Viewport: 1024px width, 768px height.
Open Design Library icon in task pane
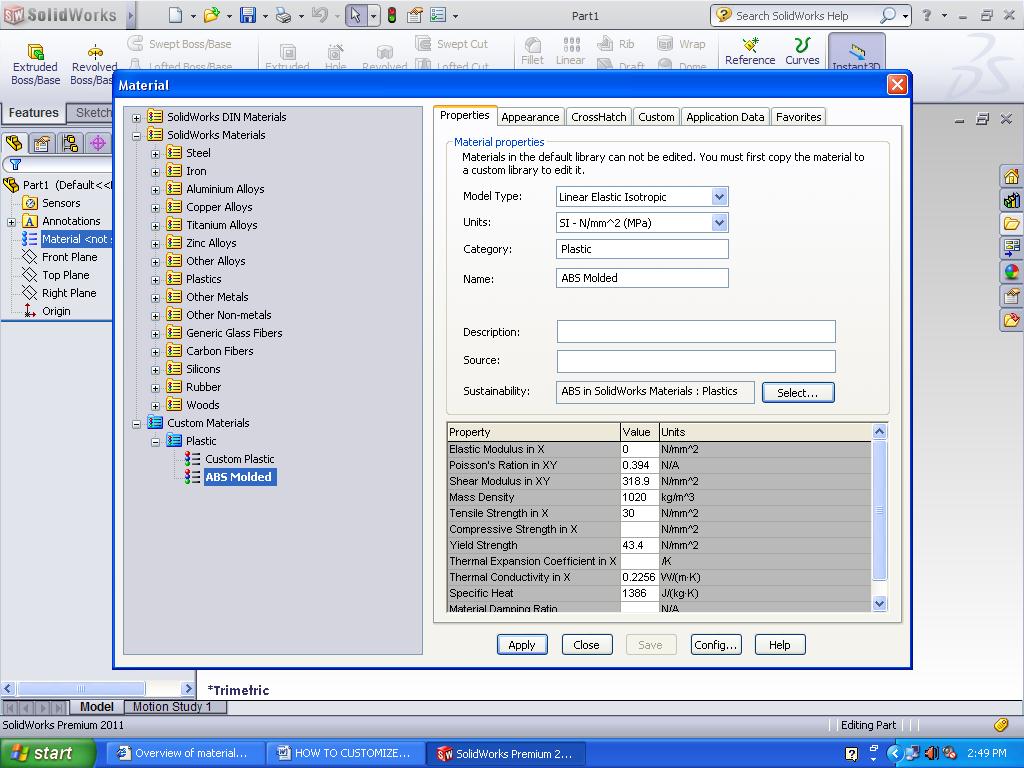coord(1011,200)
